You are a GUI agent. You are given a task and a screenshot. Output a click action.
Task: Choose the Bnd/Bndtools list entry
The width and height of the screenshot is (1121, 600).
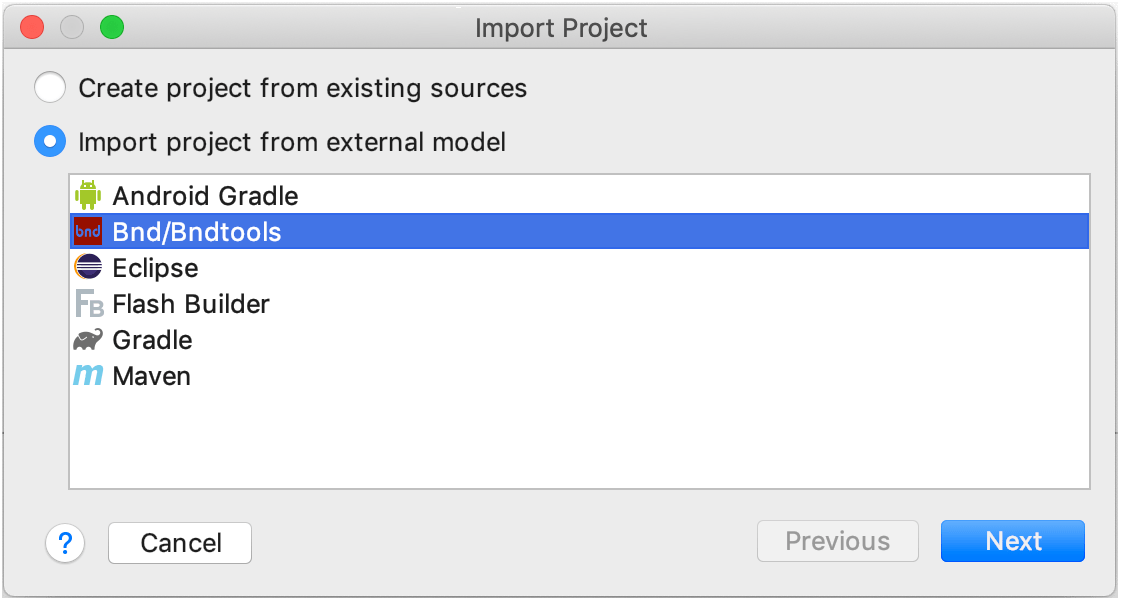(x=579, y=232)
